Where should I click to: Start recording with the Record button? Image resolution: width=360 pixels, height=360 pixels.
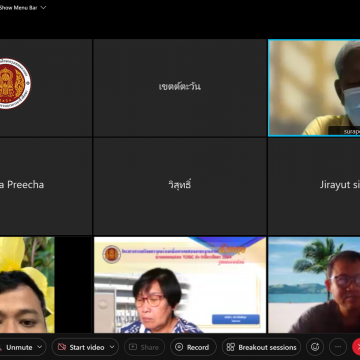tap(193, 347)
